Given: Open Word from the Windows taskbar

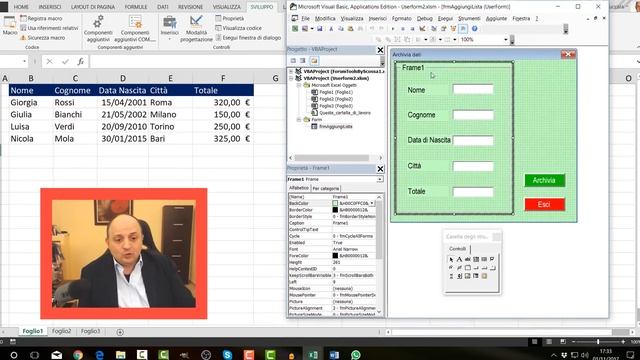Looking at the screenshot, I should 334,355.
